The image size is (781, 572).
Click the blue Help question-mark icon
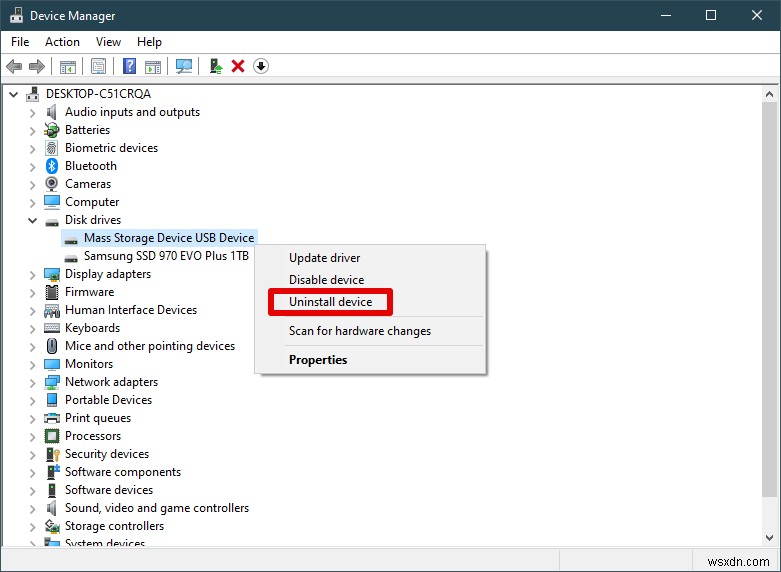pos(130,66)
